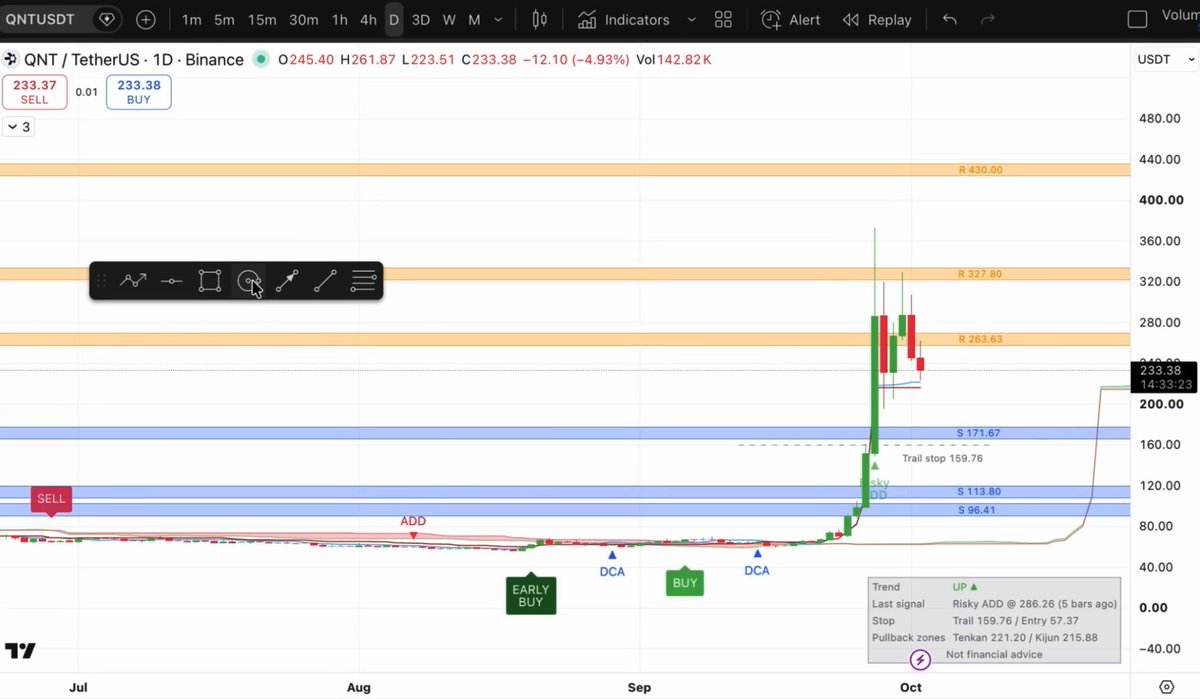Grab the floating toolbar drag handle

pyautogui.click(x=101, y=281)
